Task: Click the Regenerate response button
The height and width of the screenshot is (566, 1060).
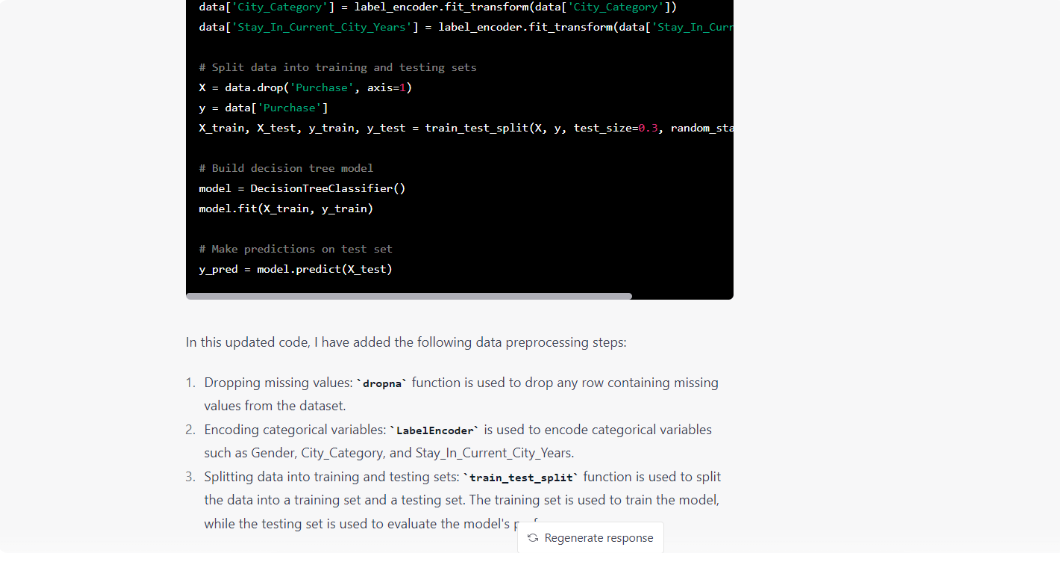Action: pyautogui.click(x=590, y=538)
